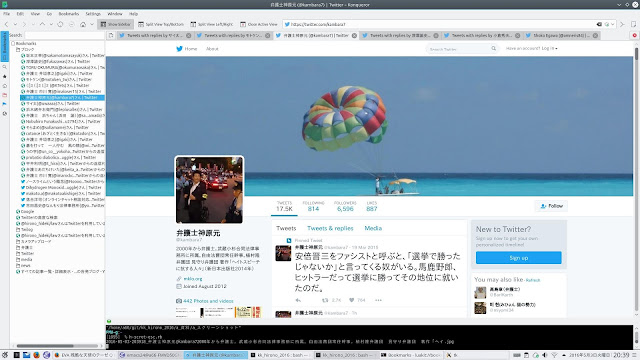This screenshot has width=640, height=360.
Task: Click the Search Twitter magnifier icon
Action: (x=493, y=49)
